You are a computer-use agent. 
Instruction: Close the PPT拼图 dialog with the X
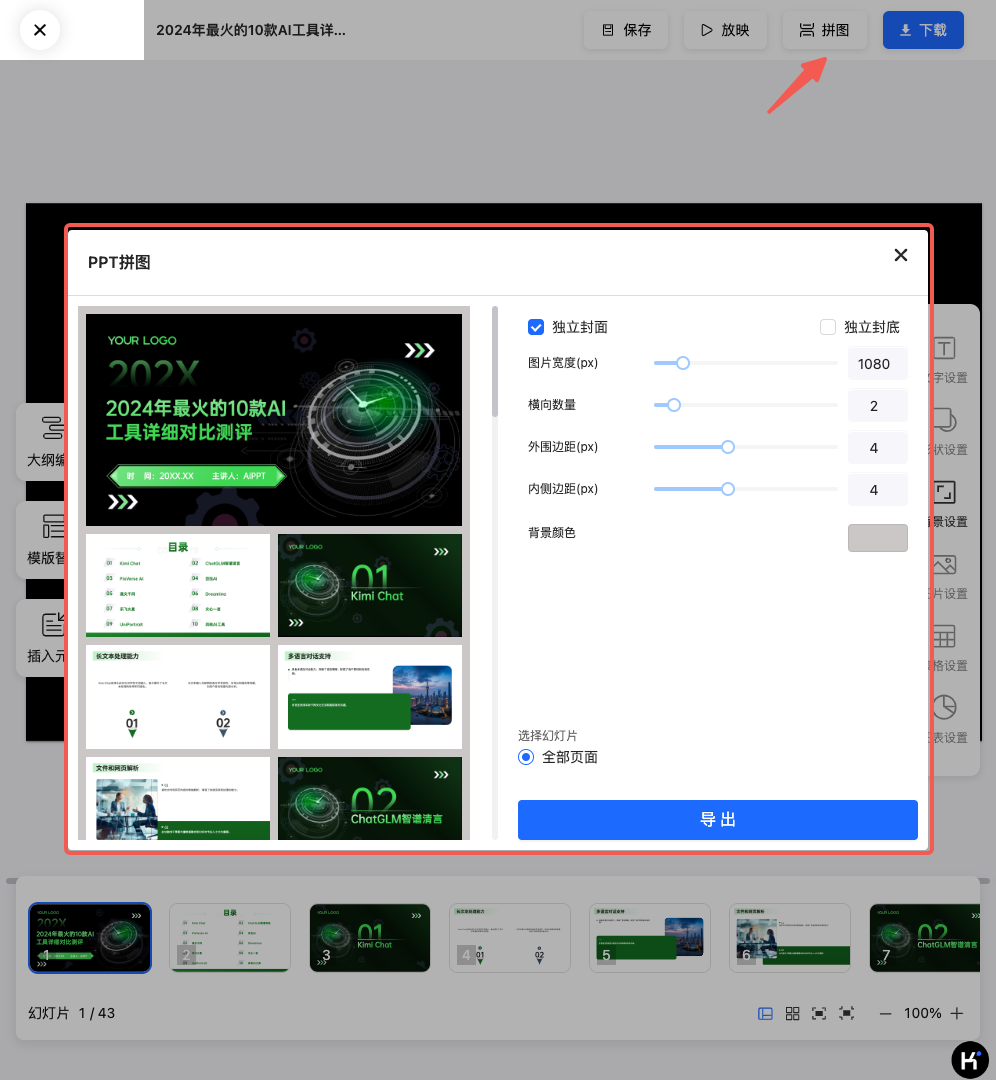click(x=900, y=255)
